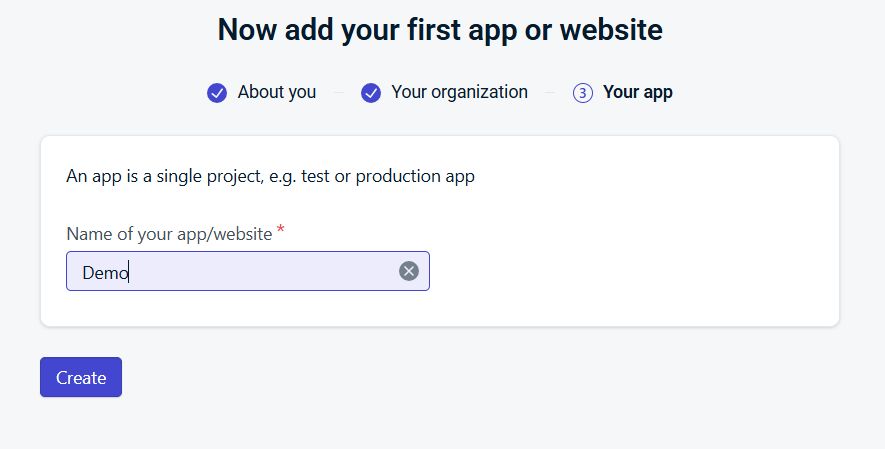Go to the Your organization step
The height and width of the screenshot is (449, 885).
click(459, 92)
